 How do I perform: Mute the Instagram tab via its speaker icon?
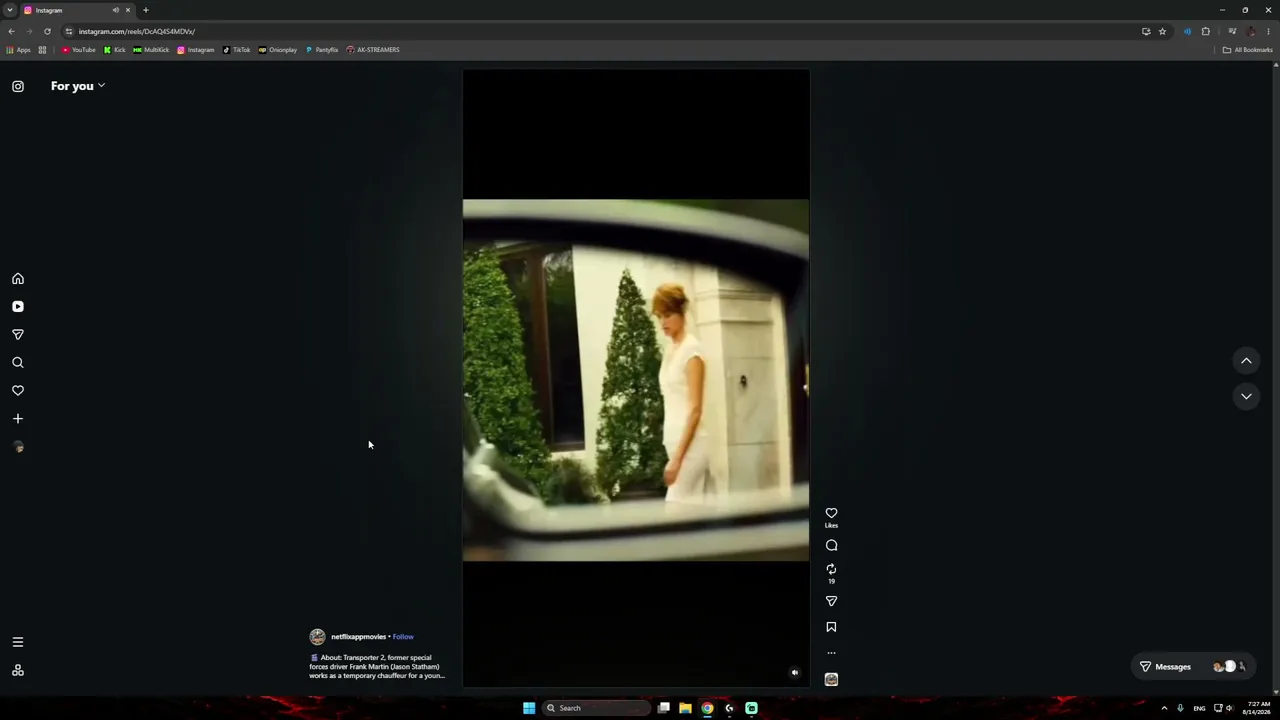(x=116, y=10)
